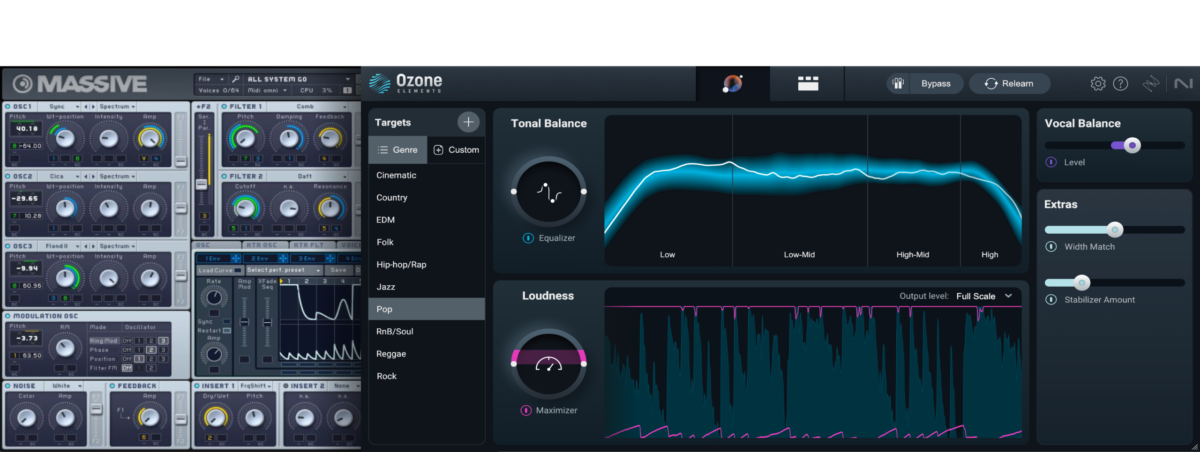Click the Load Curve icon in Massive
1200x452 pixels.
click(238, 270)
